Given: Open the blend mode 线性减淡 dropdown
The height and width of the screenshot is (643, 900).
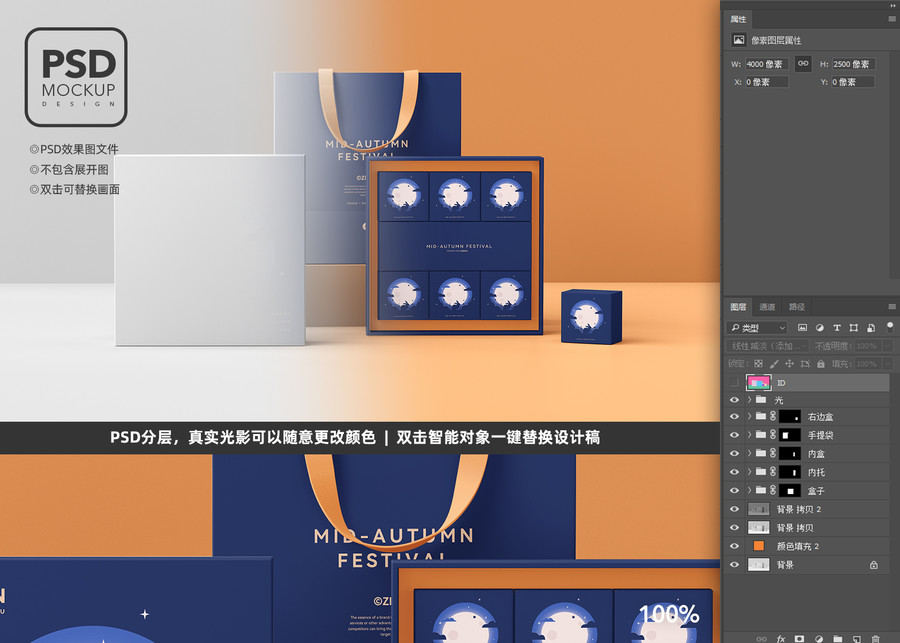Looking at the screenshot, I should (x=768, y=346).
